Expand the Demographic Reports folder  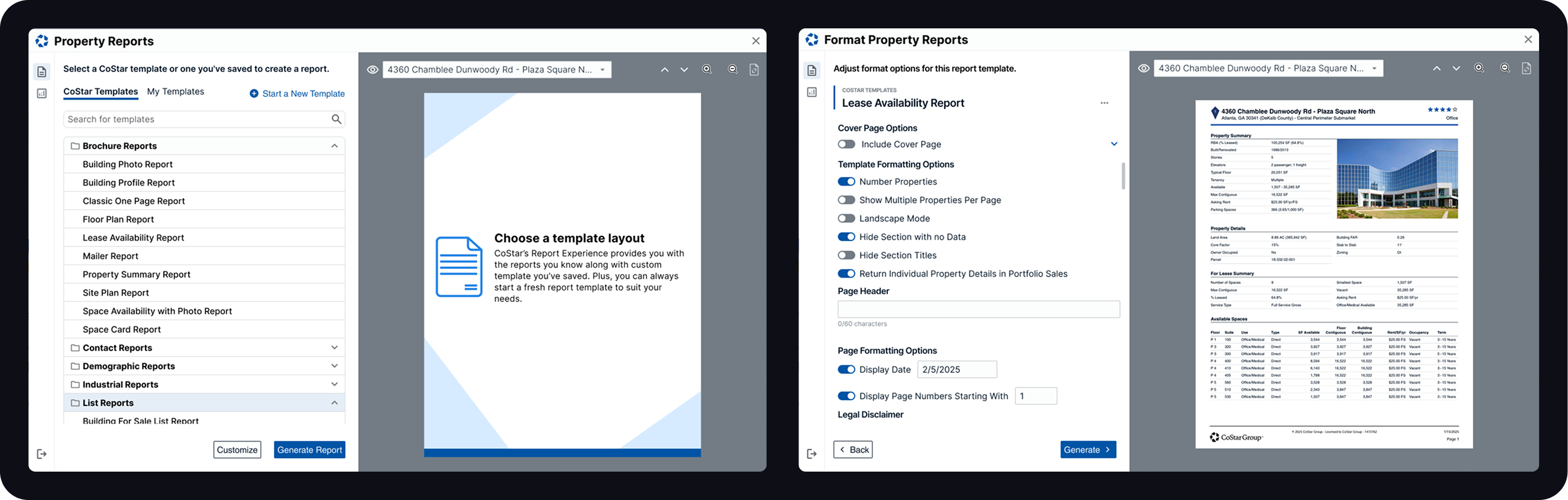click(334, 366)
